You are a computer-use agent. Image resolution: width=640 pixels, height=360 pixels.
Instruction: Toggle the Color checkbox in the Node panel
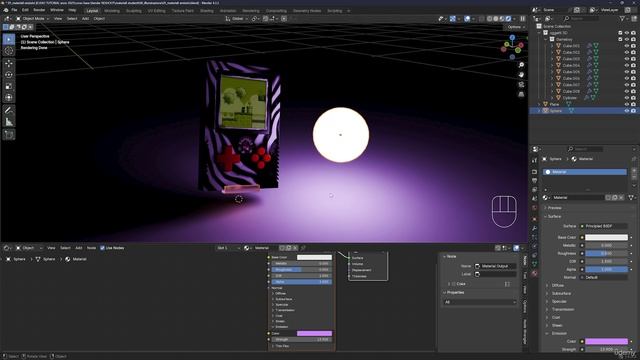[453, 284]
